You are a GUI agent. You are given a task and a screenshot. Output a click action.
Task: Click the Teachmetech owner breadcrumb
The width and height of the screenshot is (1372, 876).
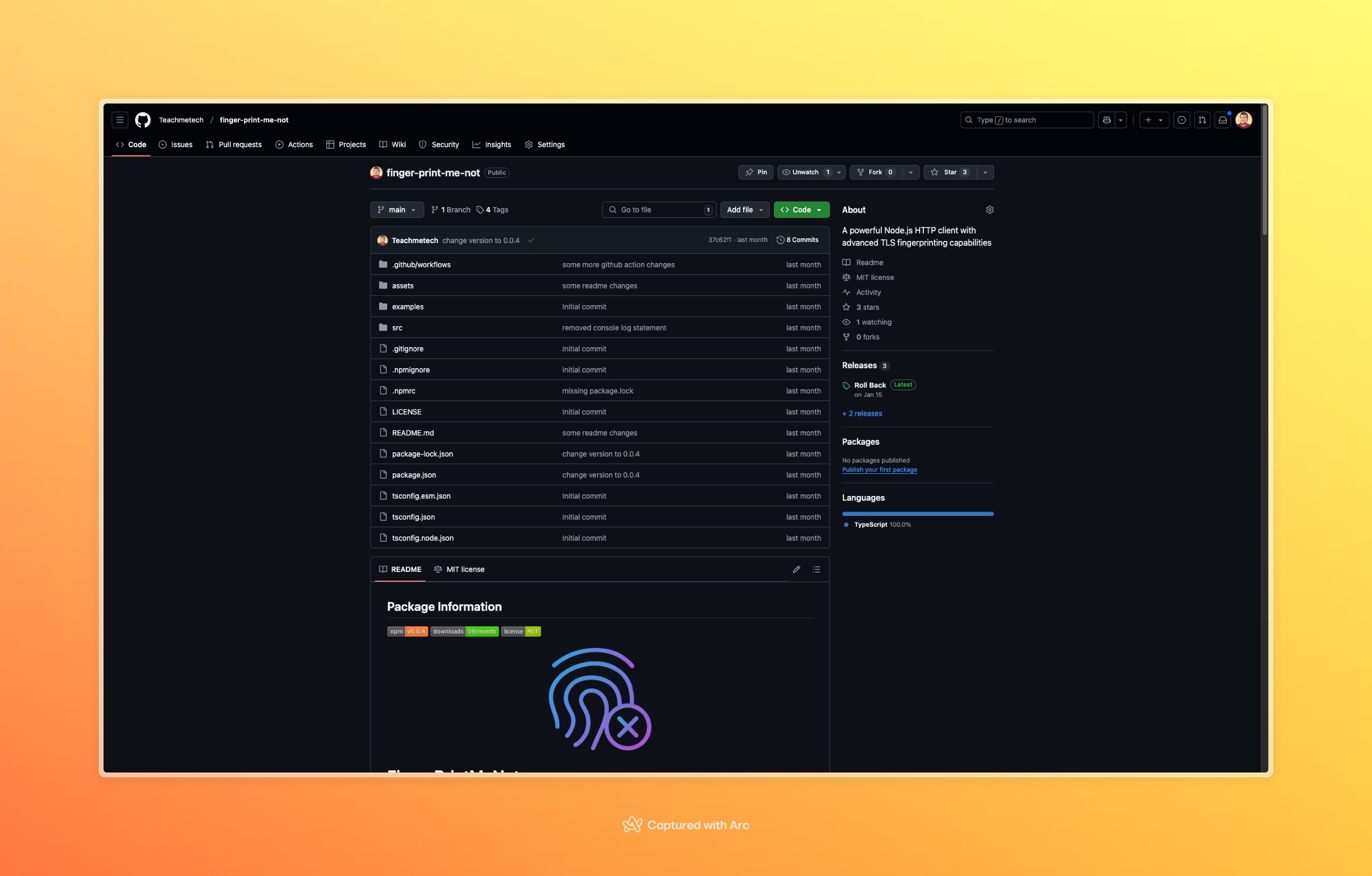pos(181,120)
